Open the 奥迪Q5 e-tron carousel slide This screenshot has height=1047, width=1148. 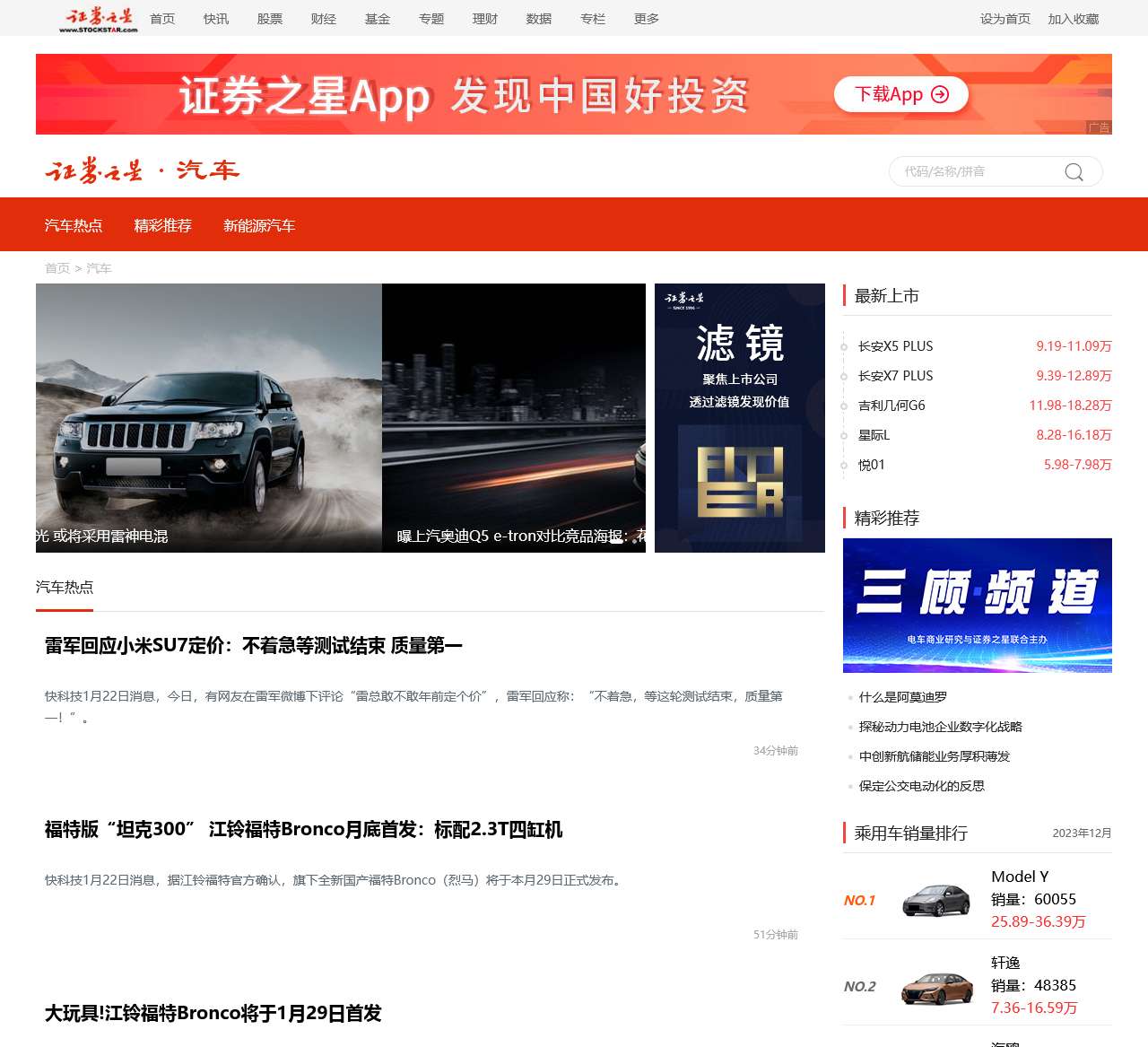[x=514, y=418]
